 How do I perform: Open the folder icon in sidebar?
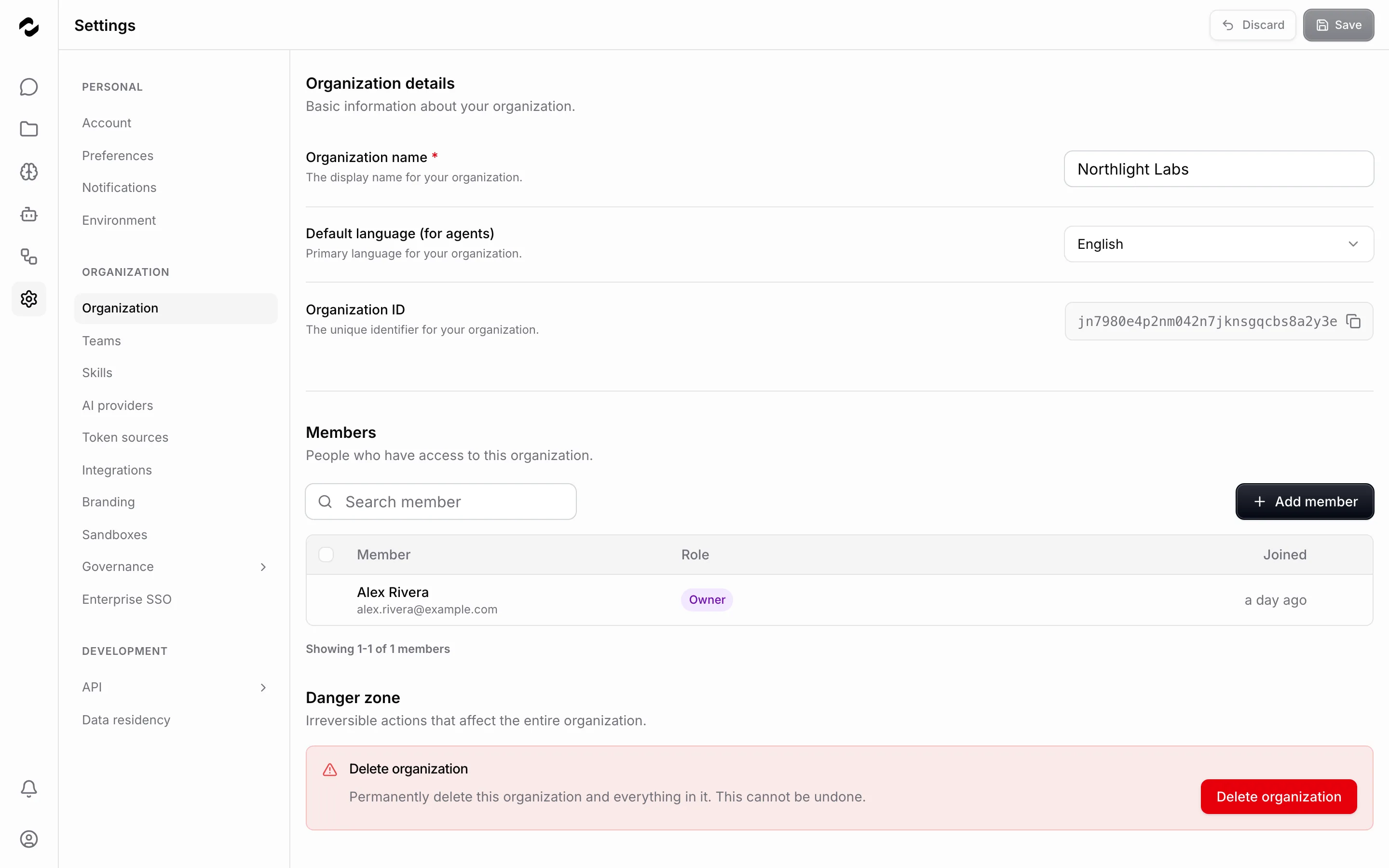point(29,129)
